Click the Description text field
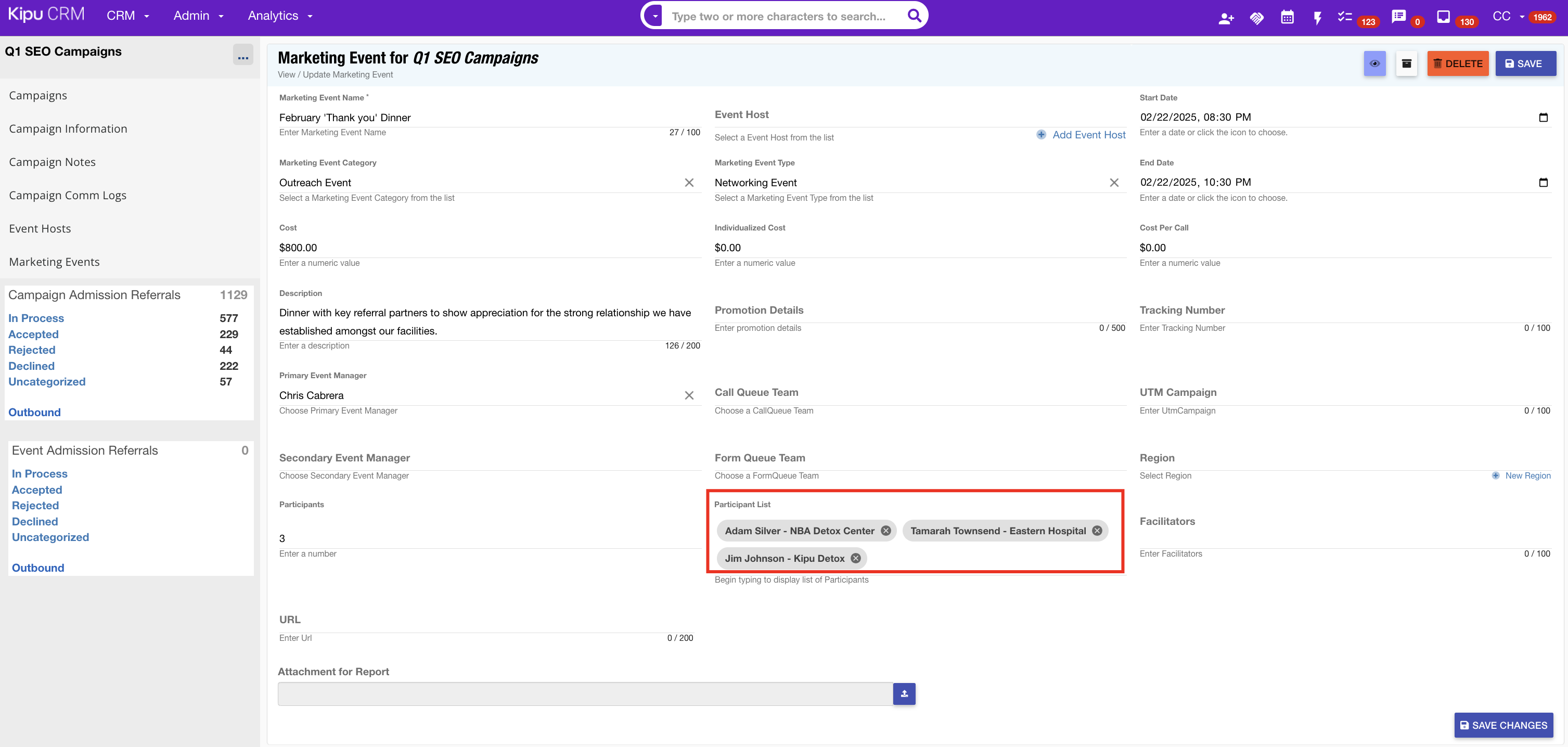The image size is (1568, 747). tap(490, 321)
